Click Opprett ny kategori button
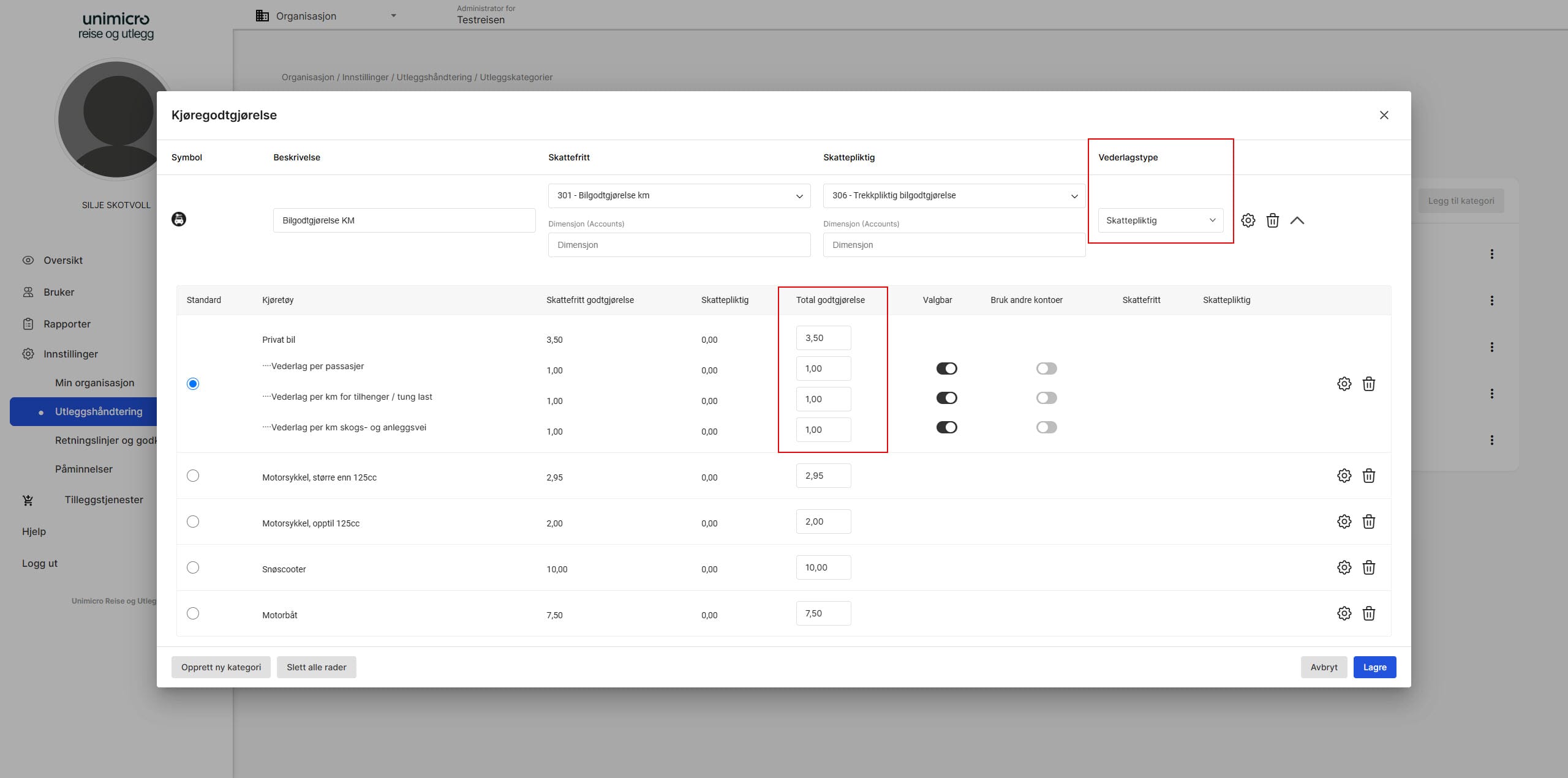This screenshot has width=1568, height=778. pyautogui.click(x=221, y=667)
